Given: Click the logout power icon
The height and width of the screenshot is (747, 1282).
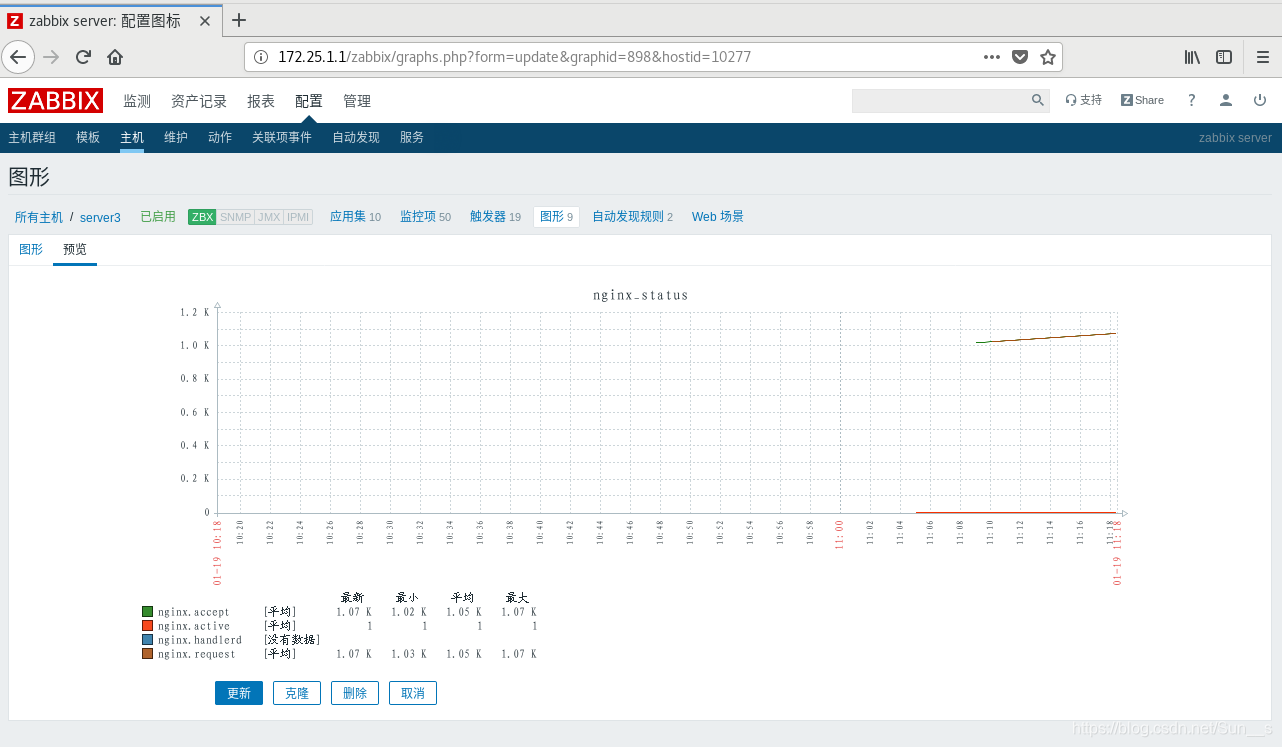Looking at the screenshot, I should tap(1260, 100).
